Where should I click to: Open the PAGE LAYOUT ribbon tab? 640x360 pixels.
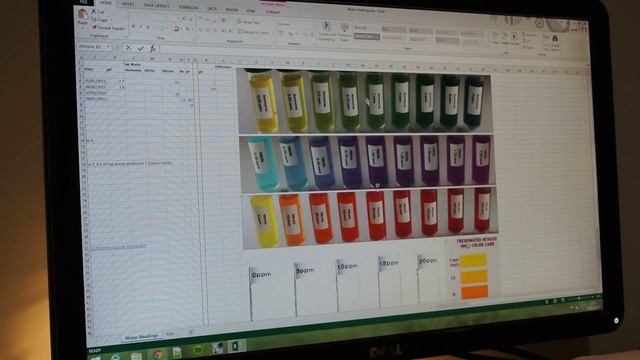click(x=157, y=6)
